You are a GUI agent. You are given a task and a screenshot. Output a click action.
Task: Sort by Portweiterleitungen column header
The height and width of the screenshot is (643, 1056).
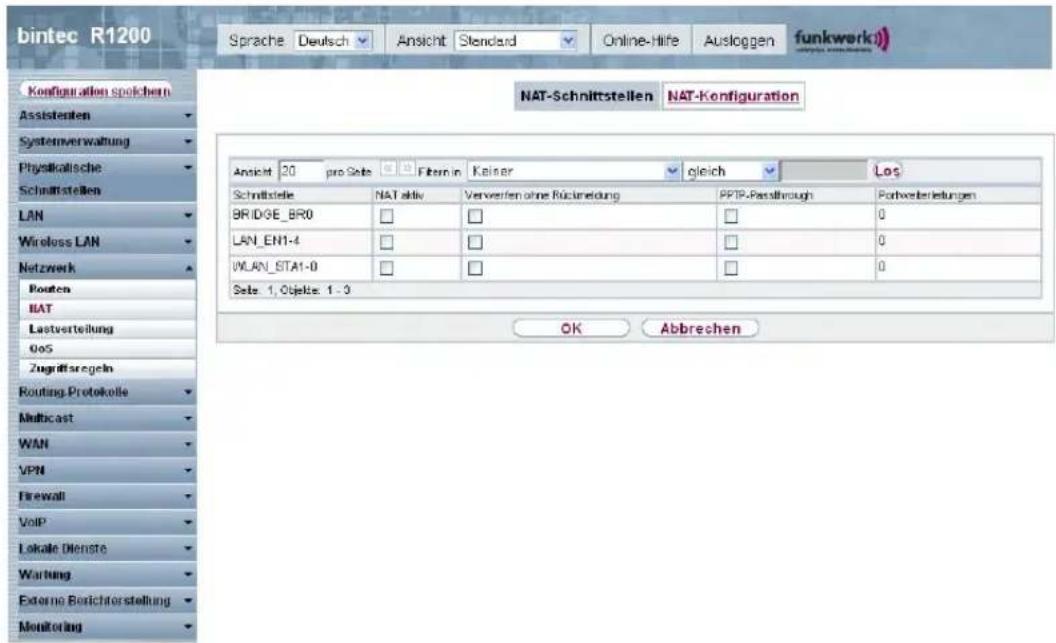927,195
